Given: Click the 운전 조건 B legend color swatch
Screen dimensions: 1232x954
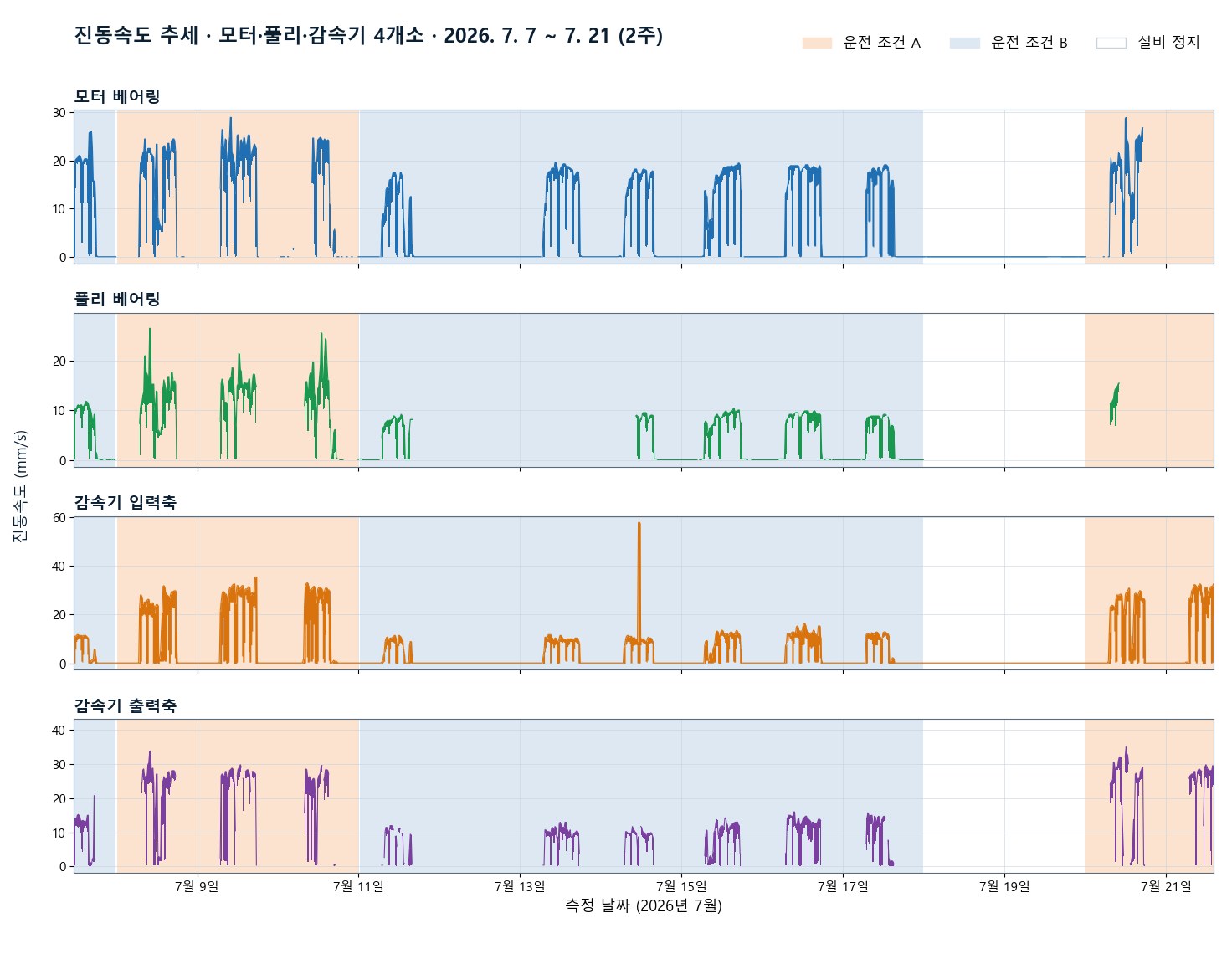Looking at the screenshot, I should click(964, 43).
